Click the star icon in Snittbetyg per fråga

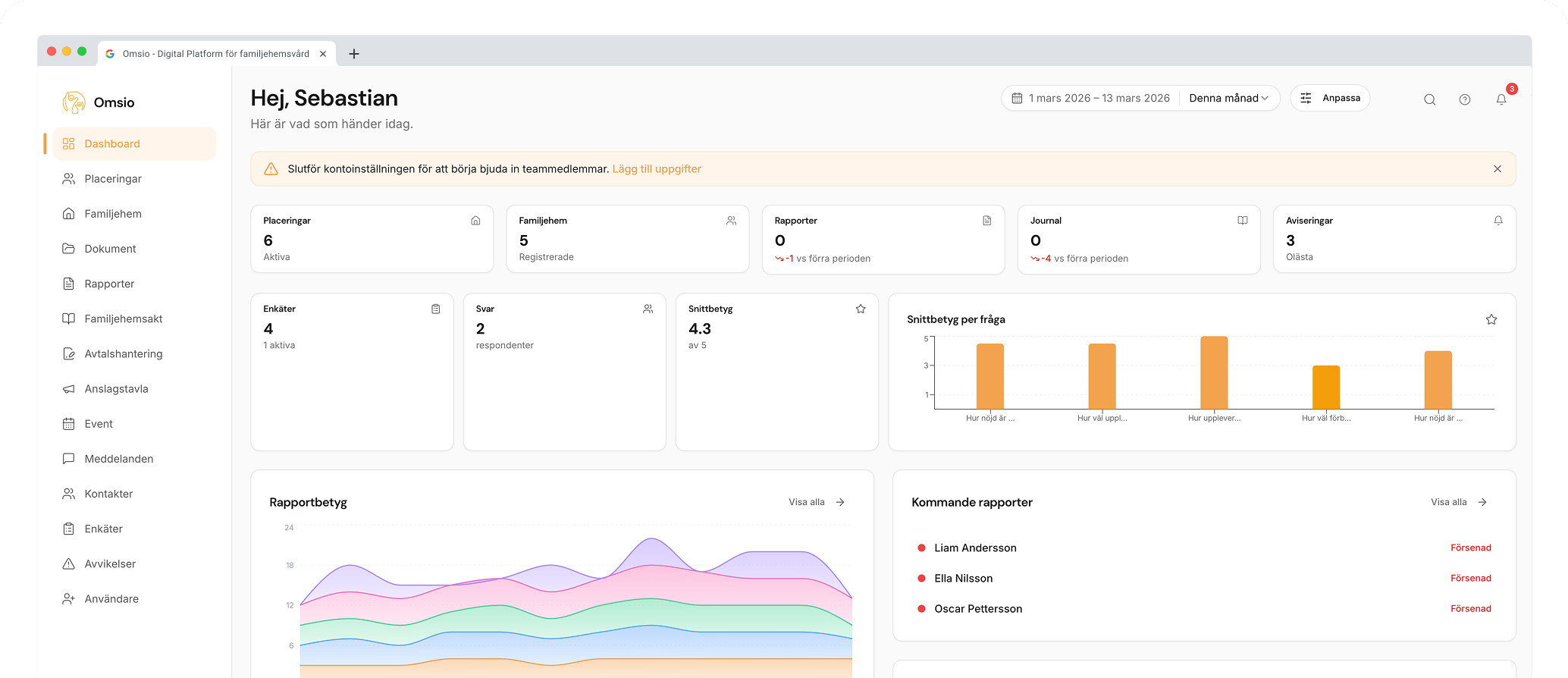pyautogui.click(x=1491, y=319)
